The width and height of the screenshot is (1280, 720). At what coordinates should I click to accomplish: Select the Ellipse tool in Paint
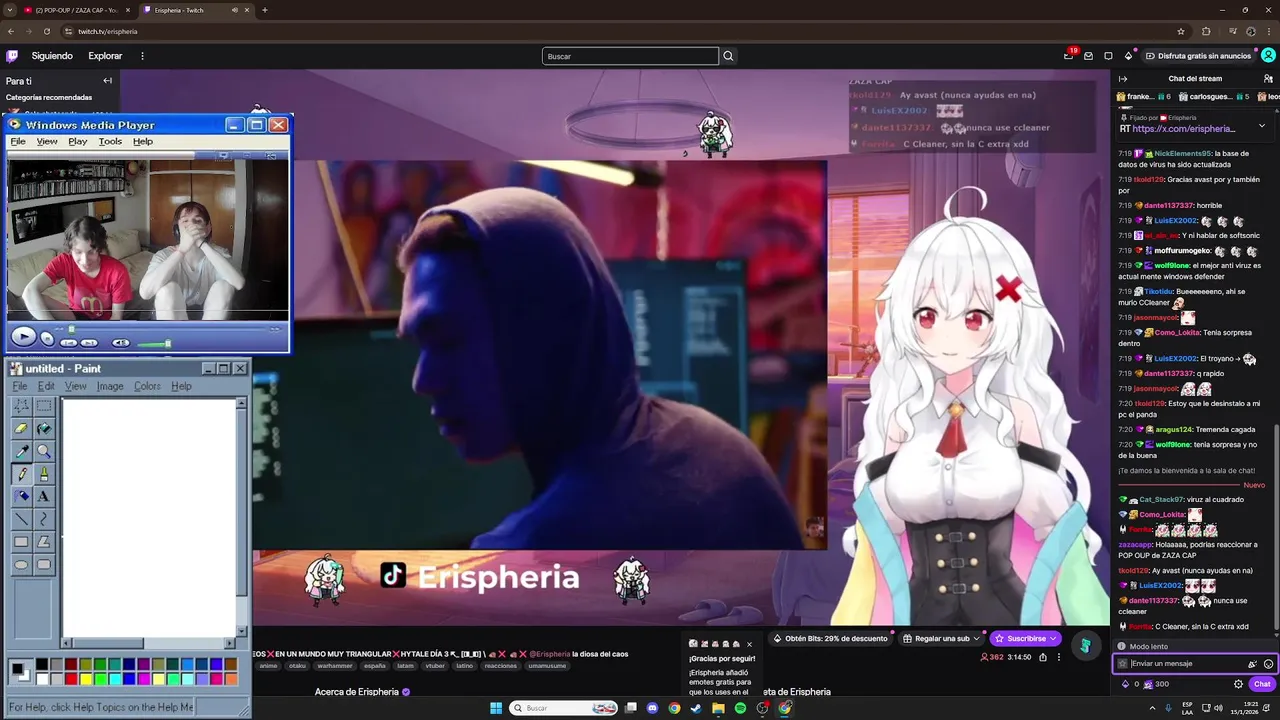coord(21,564)
